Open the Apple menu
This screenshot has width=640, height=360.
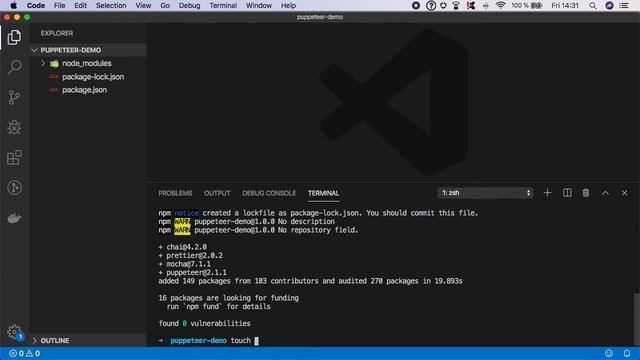click(x=13, y=5)
